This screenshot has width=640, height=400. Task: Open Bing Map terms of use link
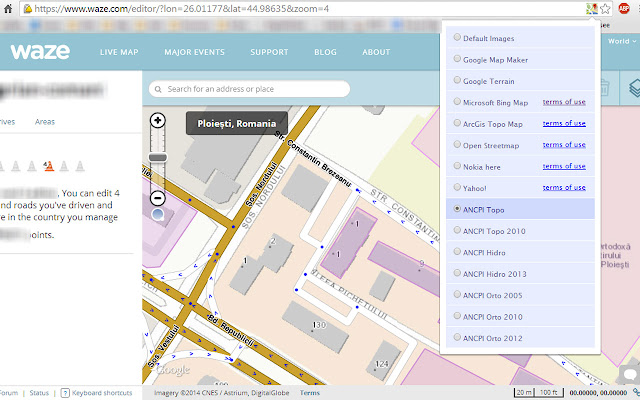(564, 102)
